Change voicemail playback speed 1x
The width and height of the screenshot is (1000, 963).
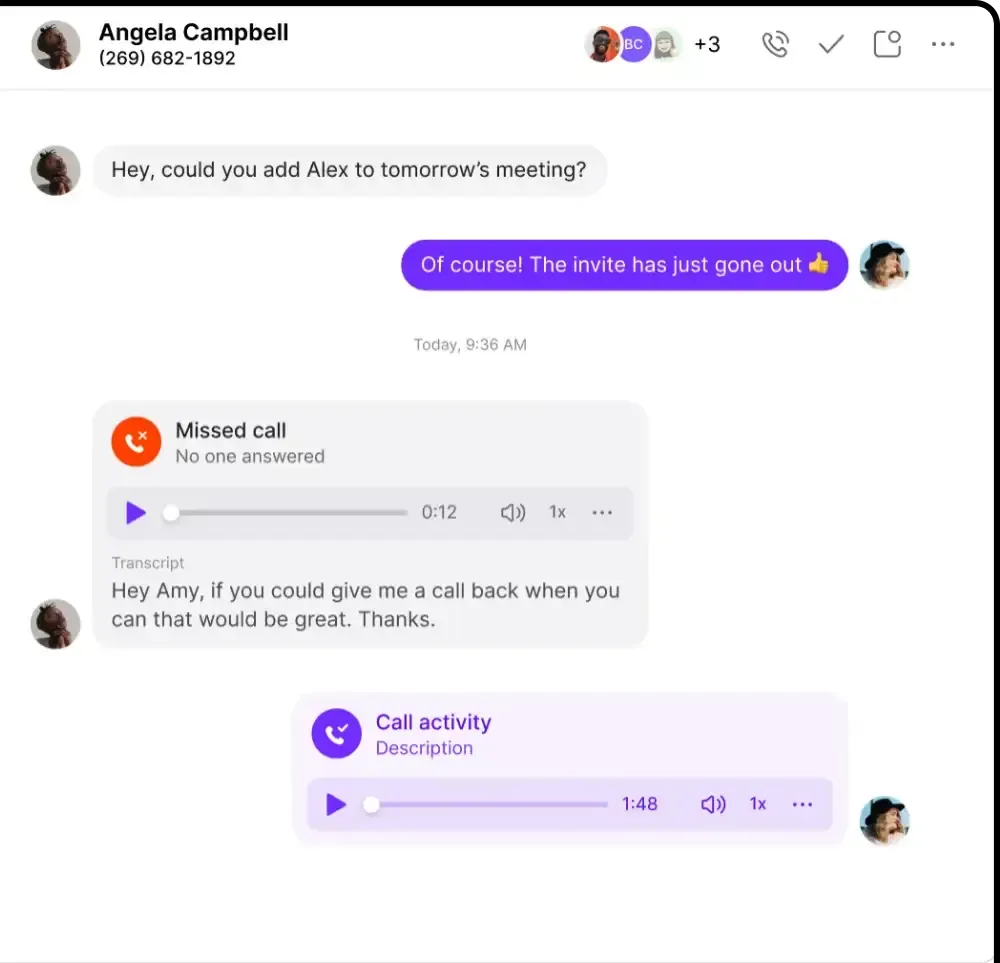[x=557, y=512]
